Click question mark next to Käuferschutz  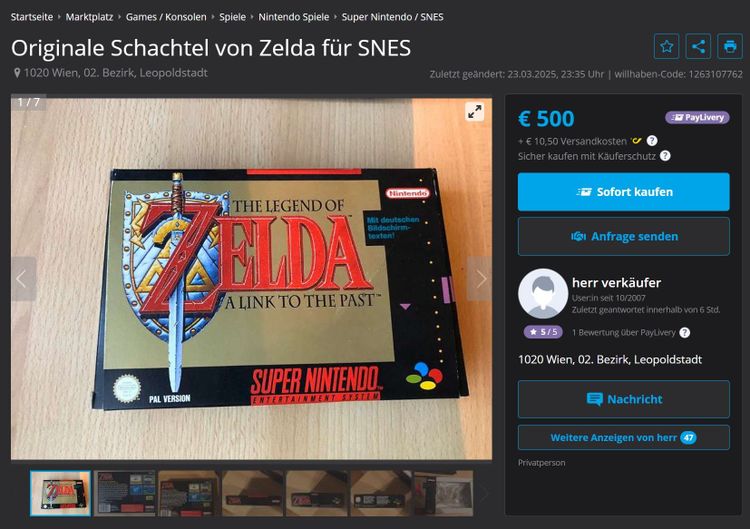point(665,155)
